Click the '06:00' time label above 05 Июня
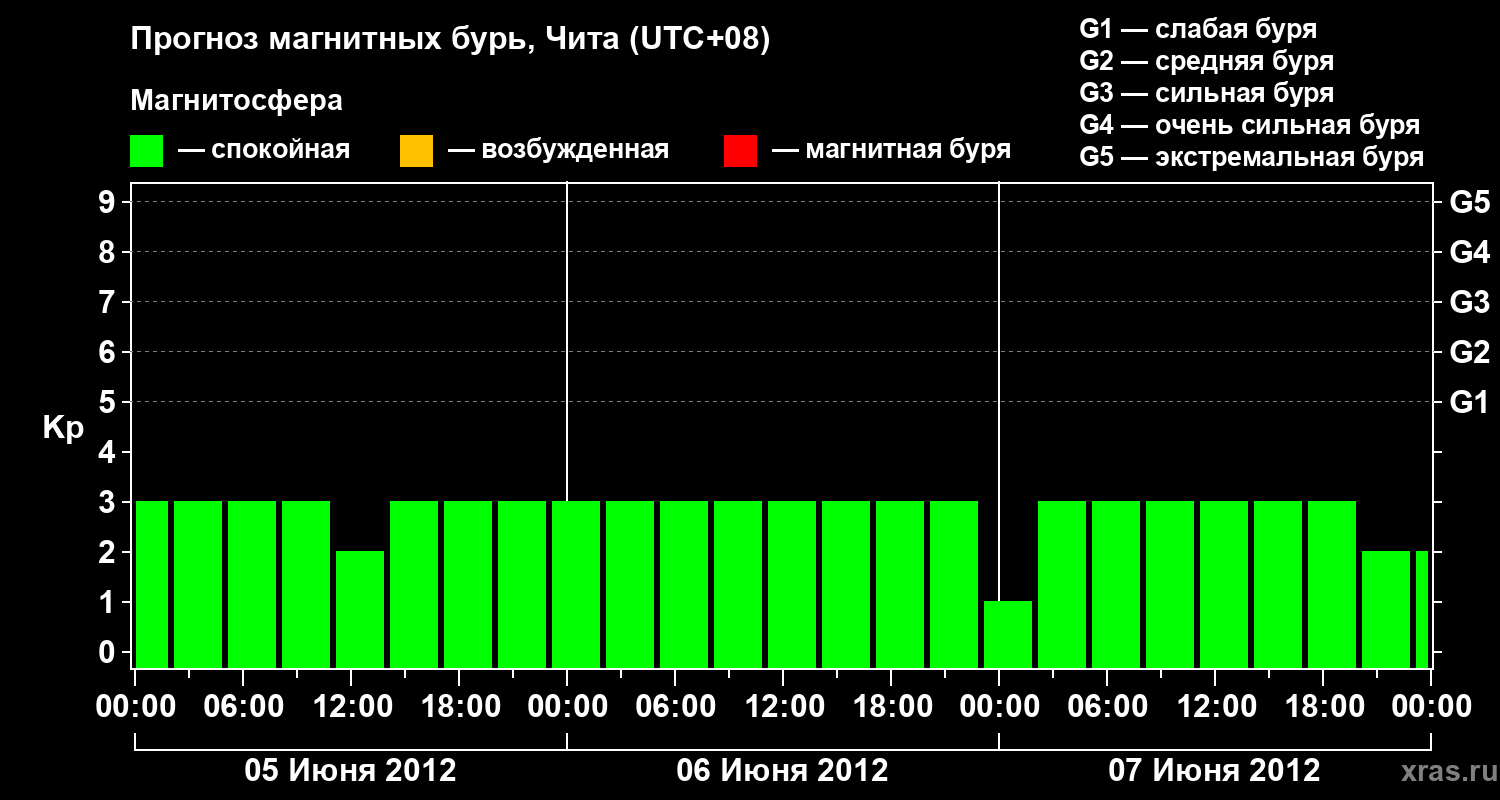This screenshot has width=1500, height=800. [244, 707]
